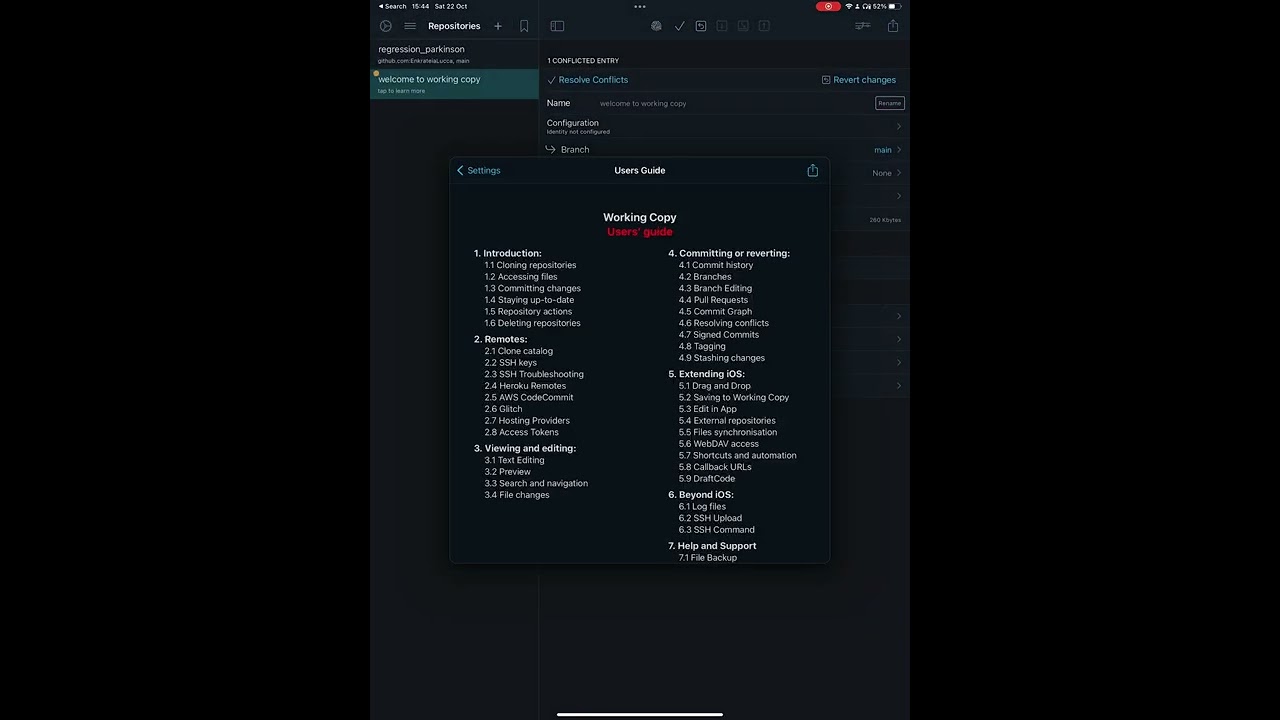Viewport: 1280px width, 720px height.
Task: Tap Resolve Conflicts
Action: coord(588,80)
